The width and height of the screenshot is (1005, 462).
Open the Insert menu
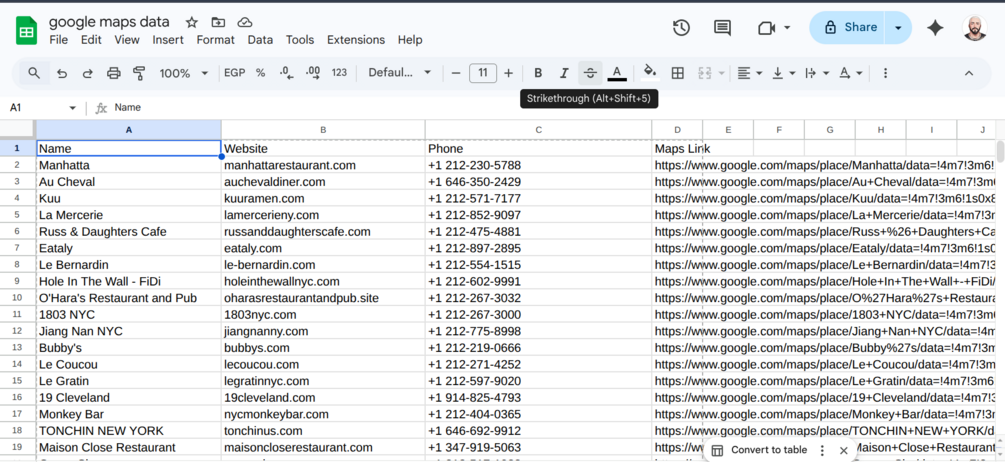tap(168, 40)
